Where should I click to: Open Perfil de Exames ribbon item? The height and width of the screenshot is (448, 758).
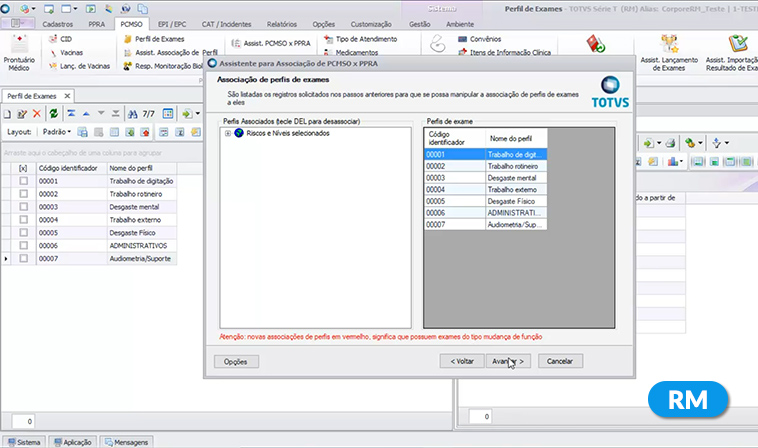pos(155,38)
